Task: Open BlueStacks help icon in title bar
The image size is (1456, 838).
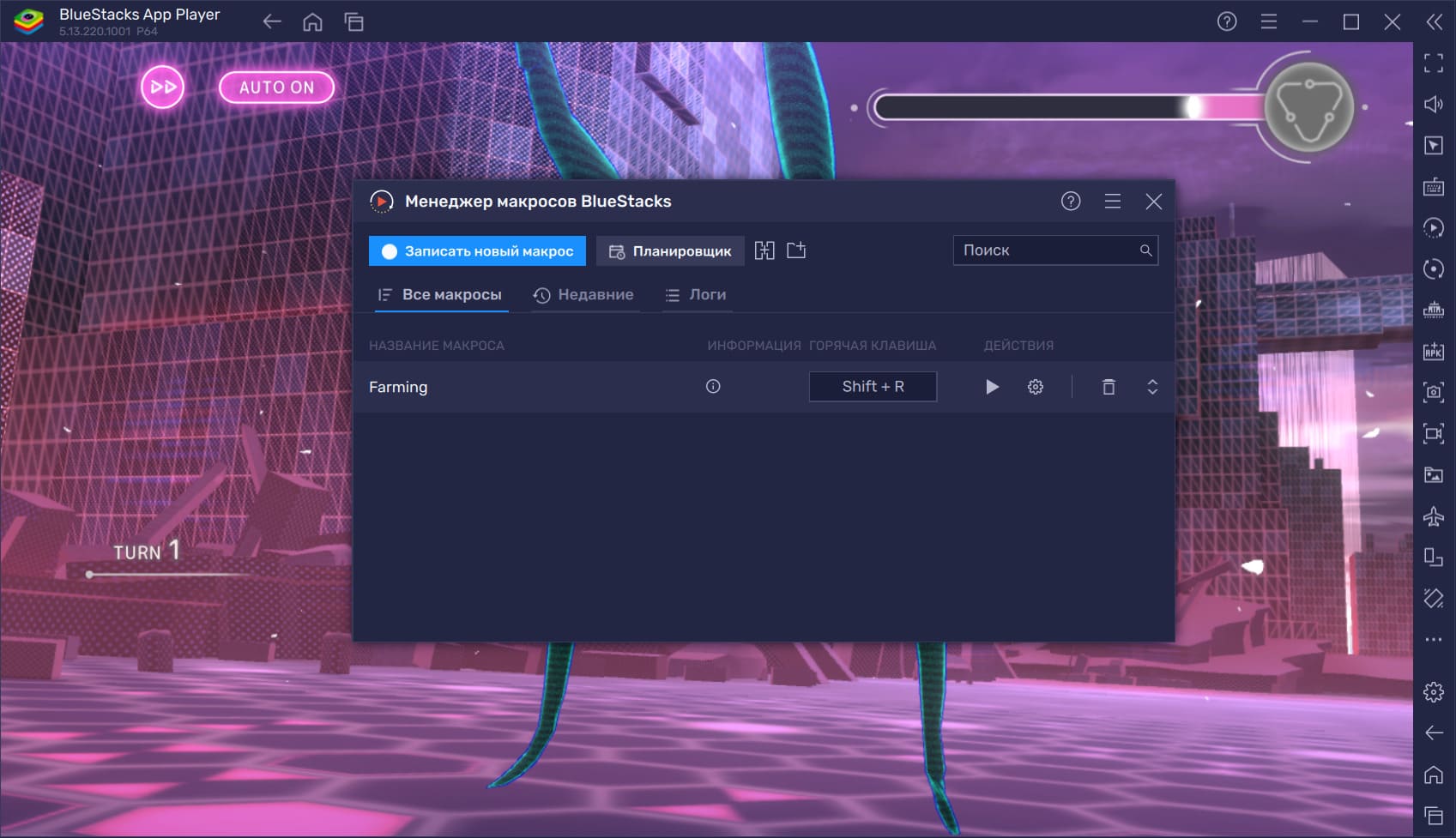Action: [x=1227, y=21]
